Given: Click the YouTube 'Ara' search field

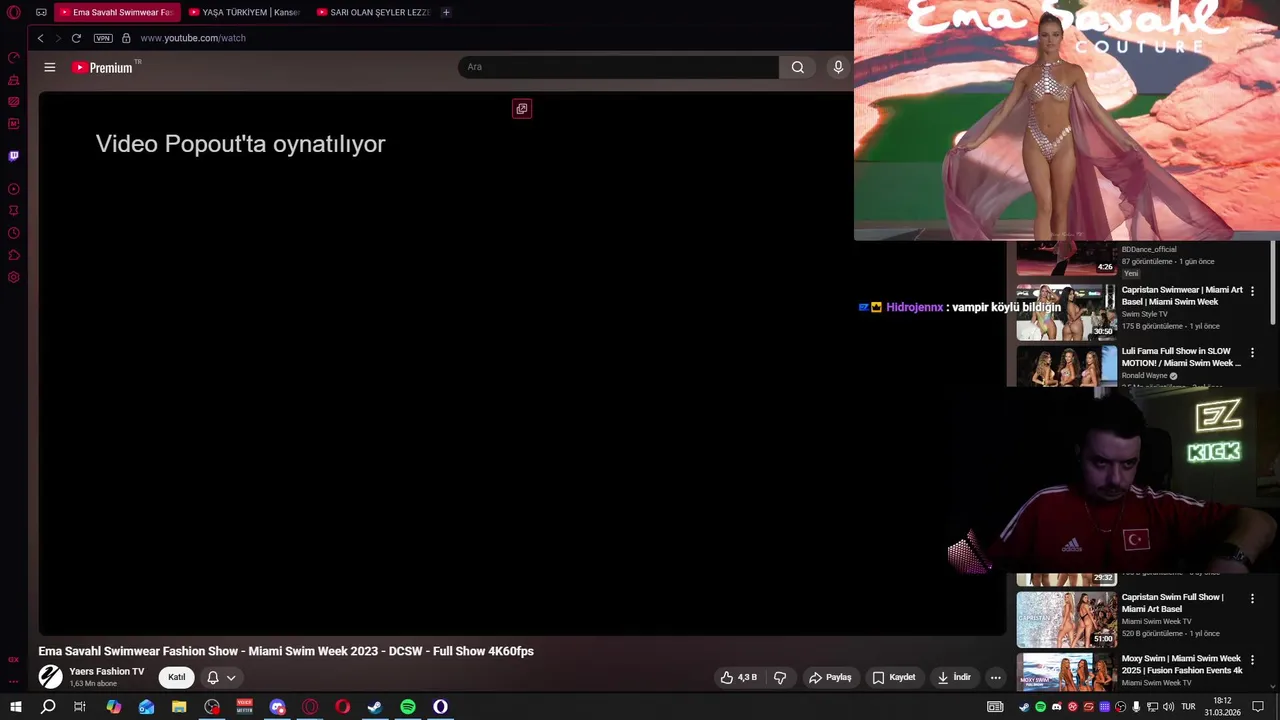Looking at the screenshot, I should click(x=618, y=67).
